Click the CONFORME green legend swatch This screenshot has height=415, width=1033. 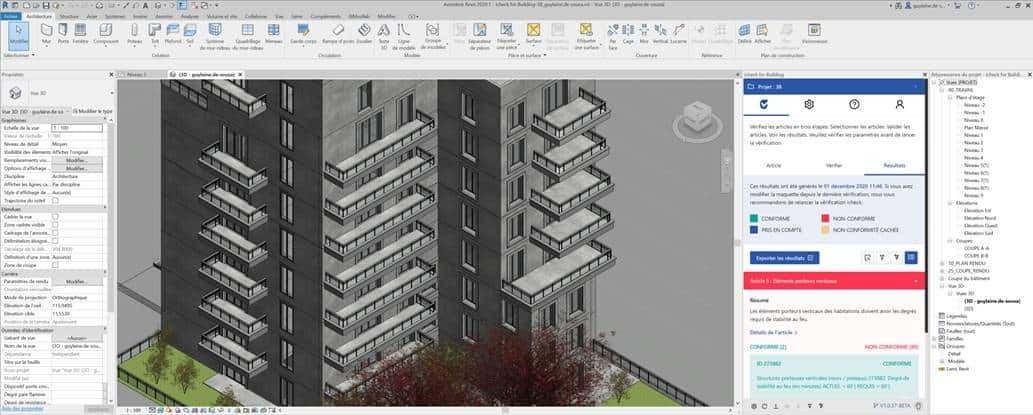(x=754, y=218)
